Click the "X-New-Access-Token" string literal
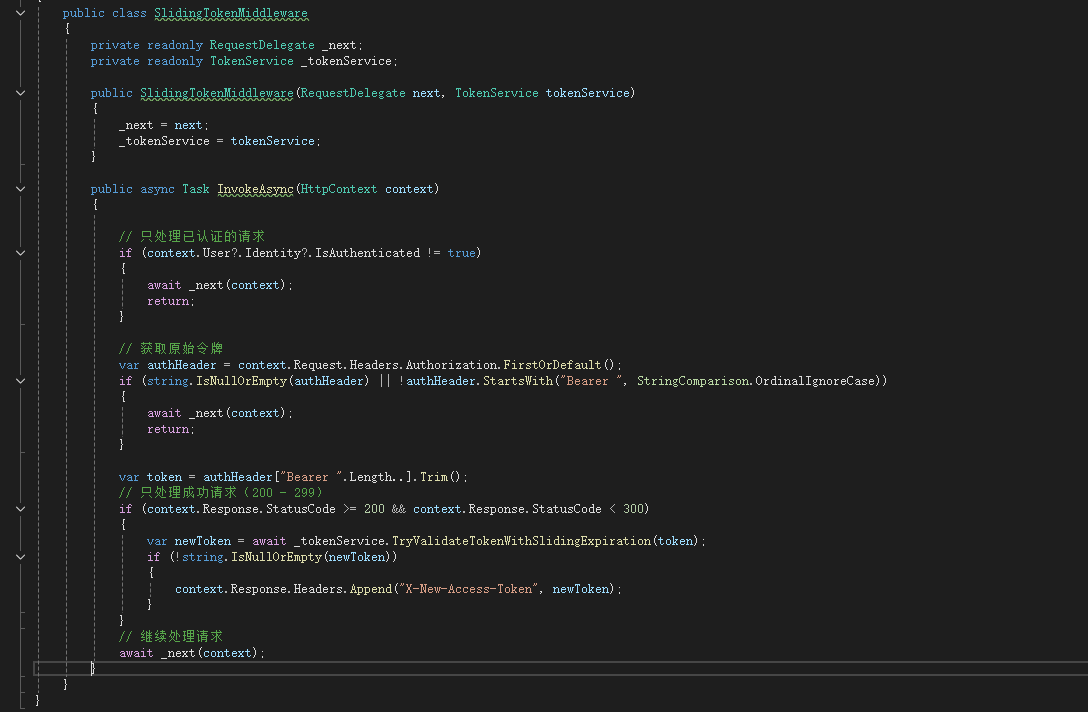The image size is (1088, 712). click(x=468, y=588)
